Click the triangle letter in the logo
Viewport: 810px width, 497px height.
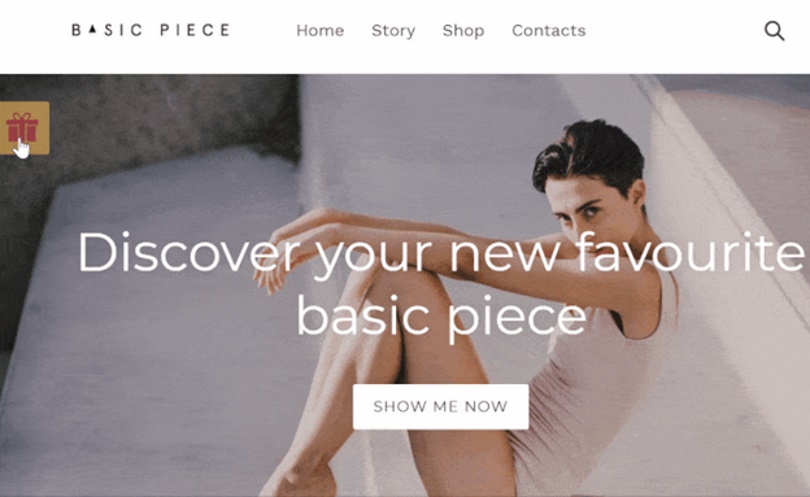[x=92, y=30]
